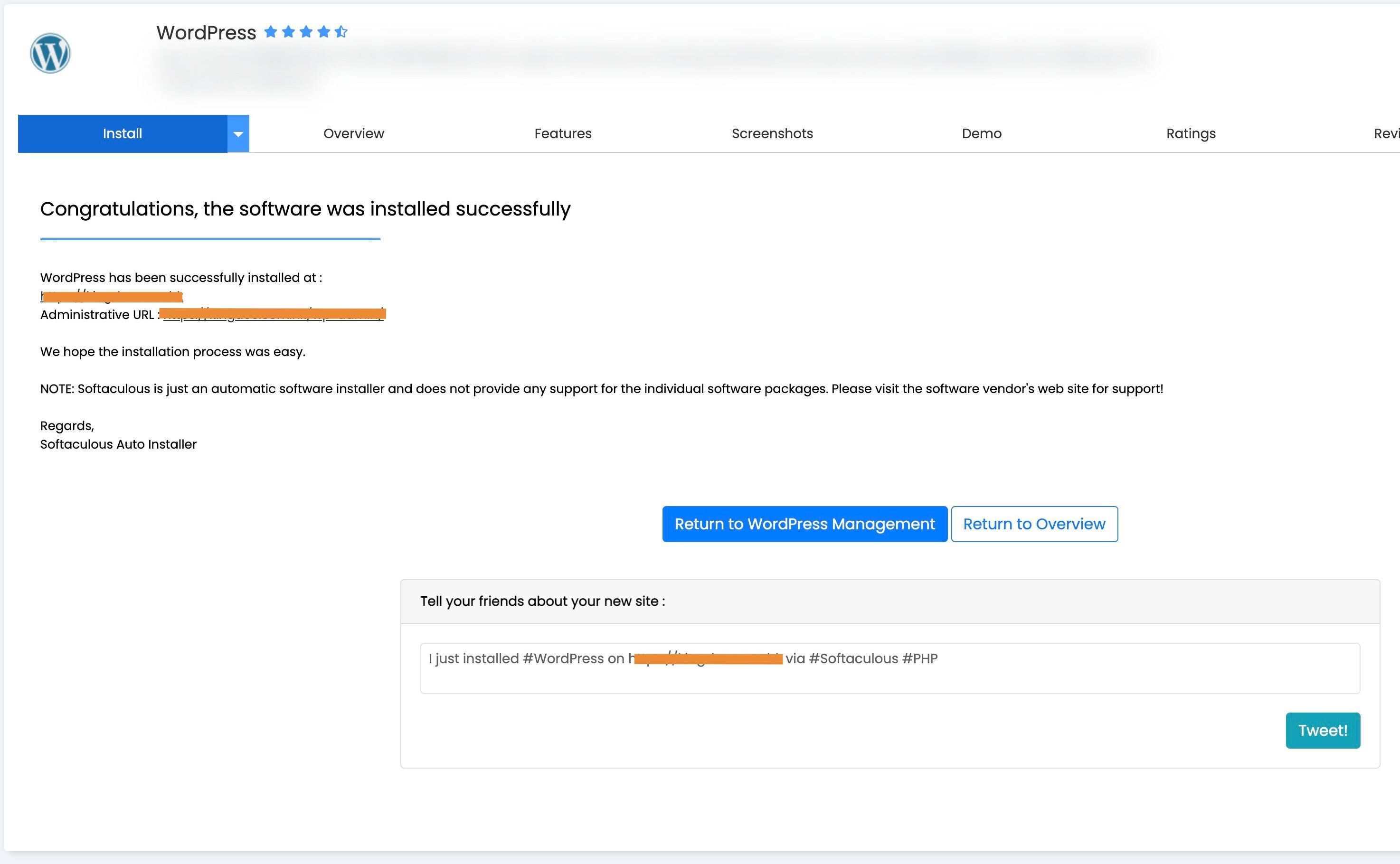Expand the Install dropdown arrow
1400x864 pixels.
click(x=238, y=134)
